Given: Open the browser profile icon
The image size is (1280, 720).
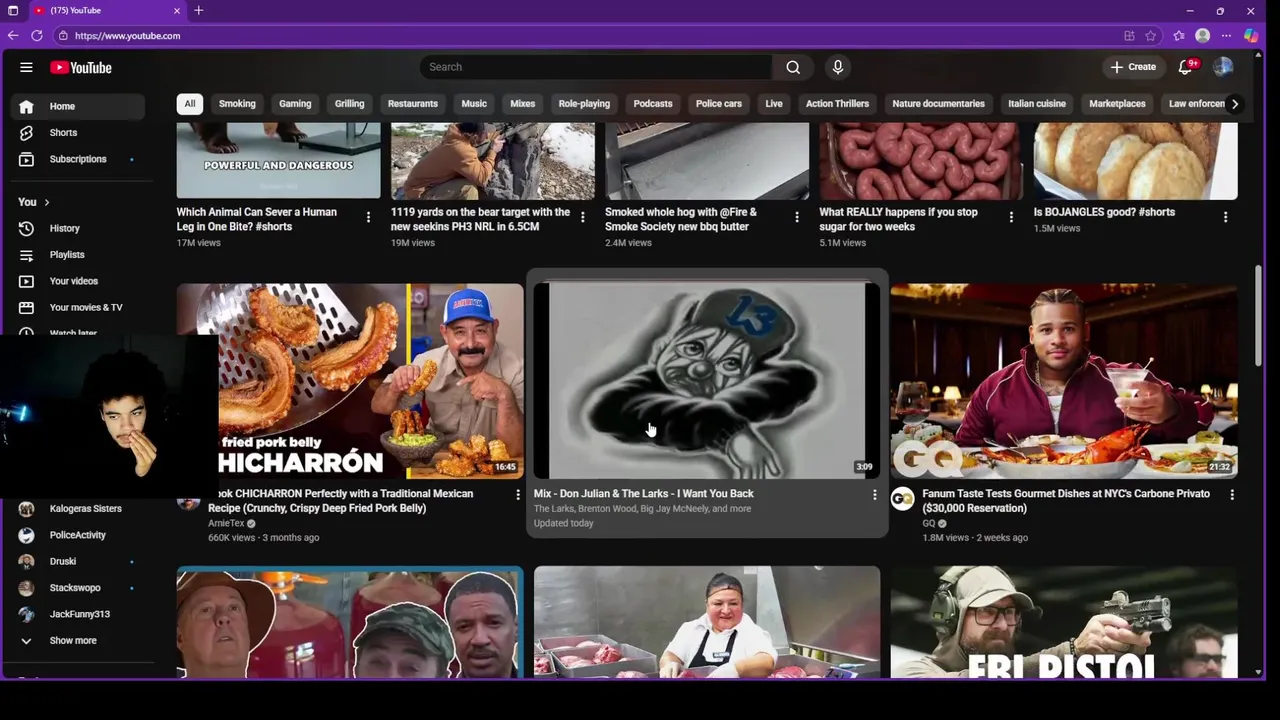Looking at the screenshot, I should pos(1202,35).
